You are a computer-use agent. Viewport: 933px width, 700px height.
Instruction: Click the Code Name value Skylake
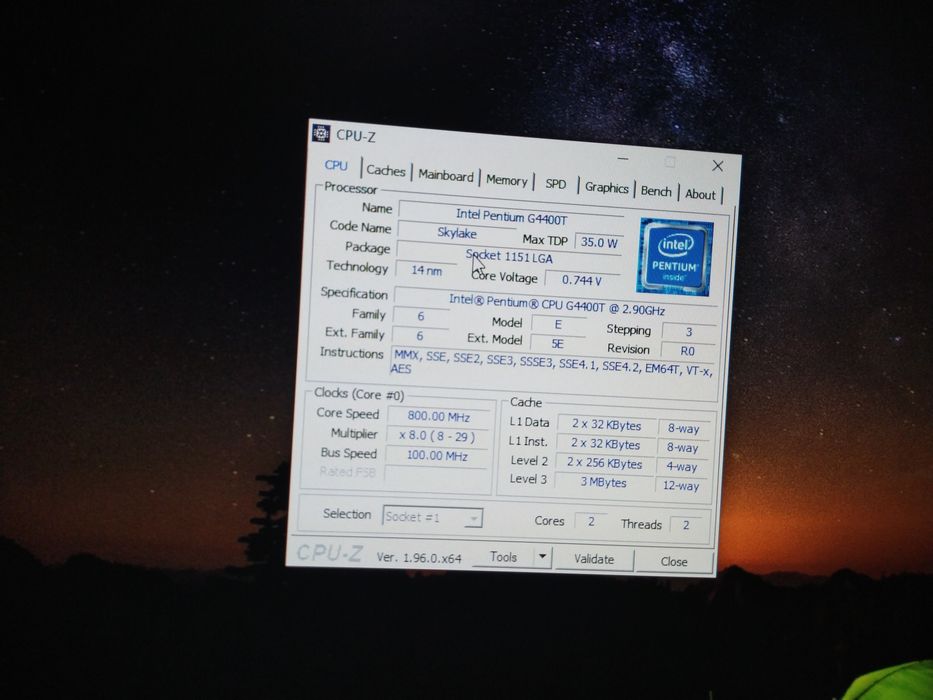pos(456,233)
